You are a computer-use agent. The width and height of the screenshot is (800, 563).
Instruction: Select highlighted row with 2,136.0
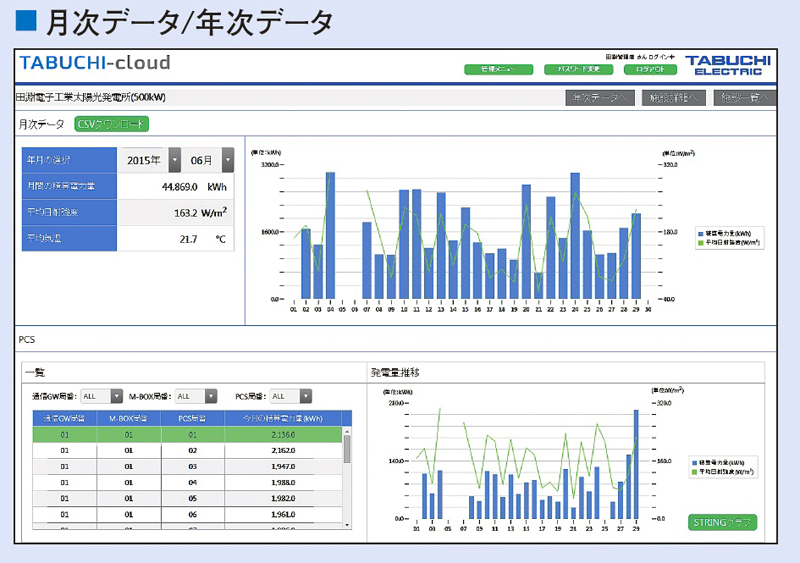[x=187, y=435]
